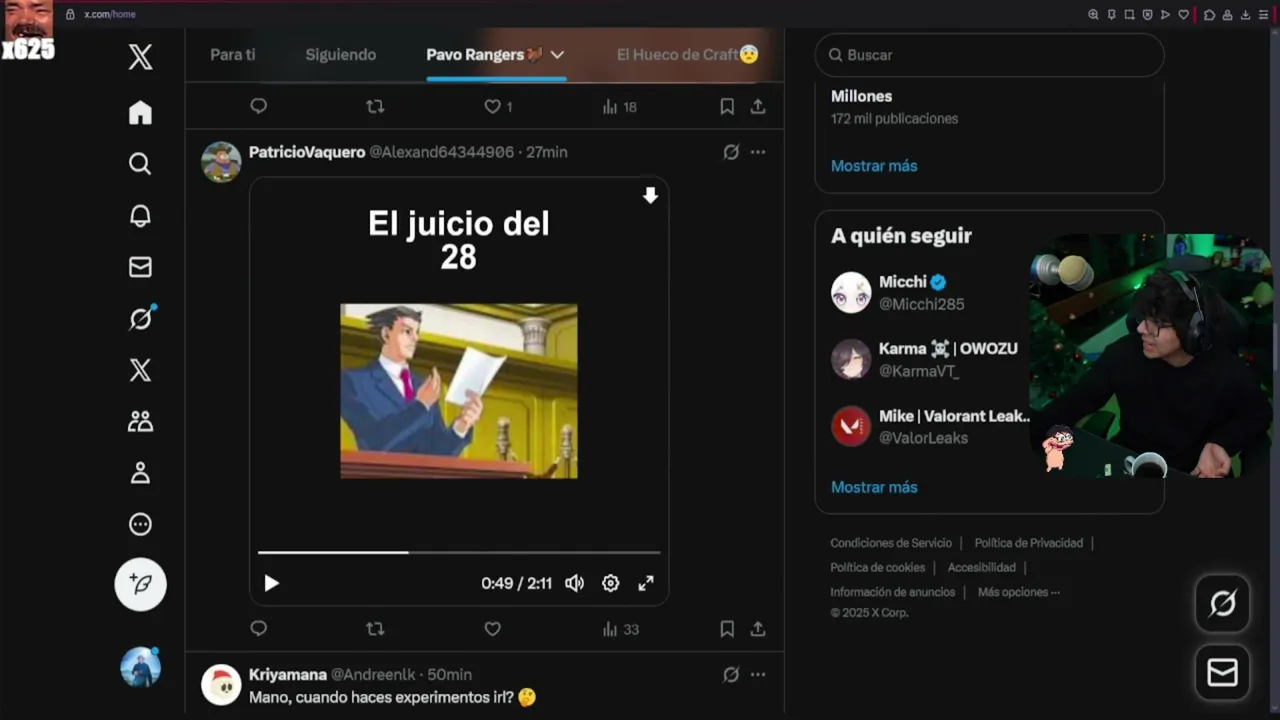Share PatricioVaquero's video post

coord(758,629)
